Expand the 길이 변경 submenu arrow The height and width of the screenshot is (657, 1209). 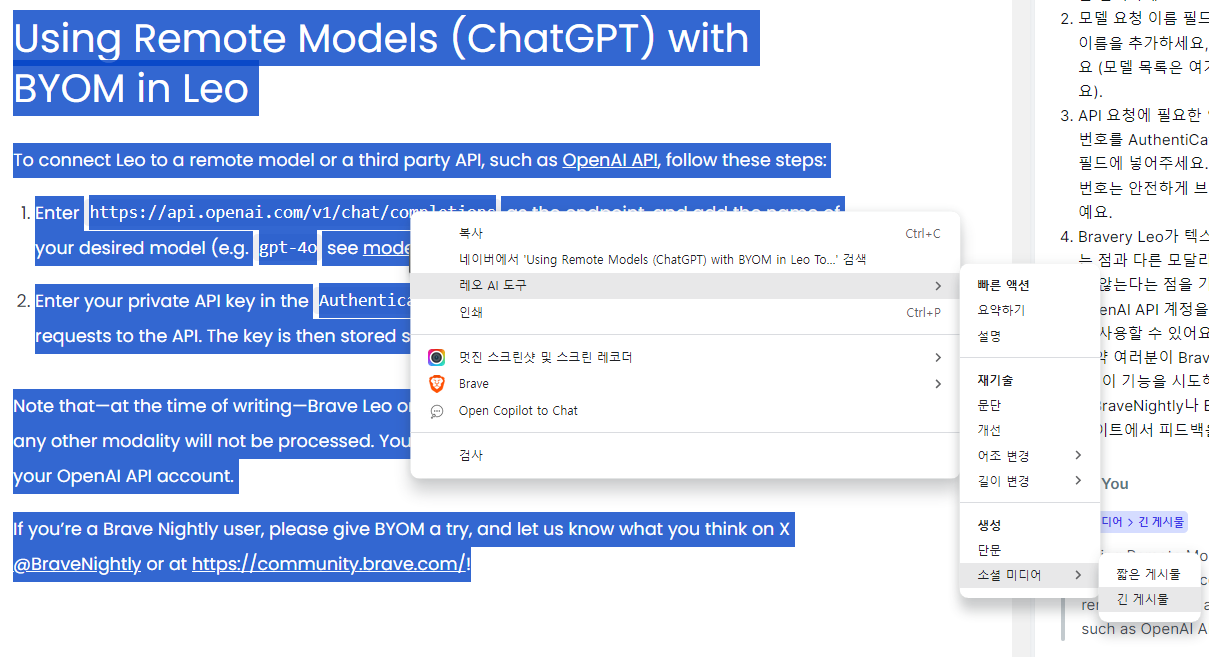[1078, 481]
